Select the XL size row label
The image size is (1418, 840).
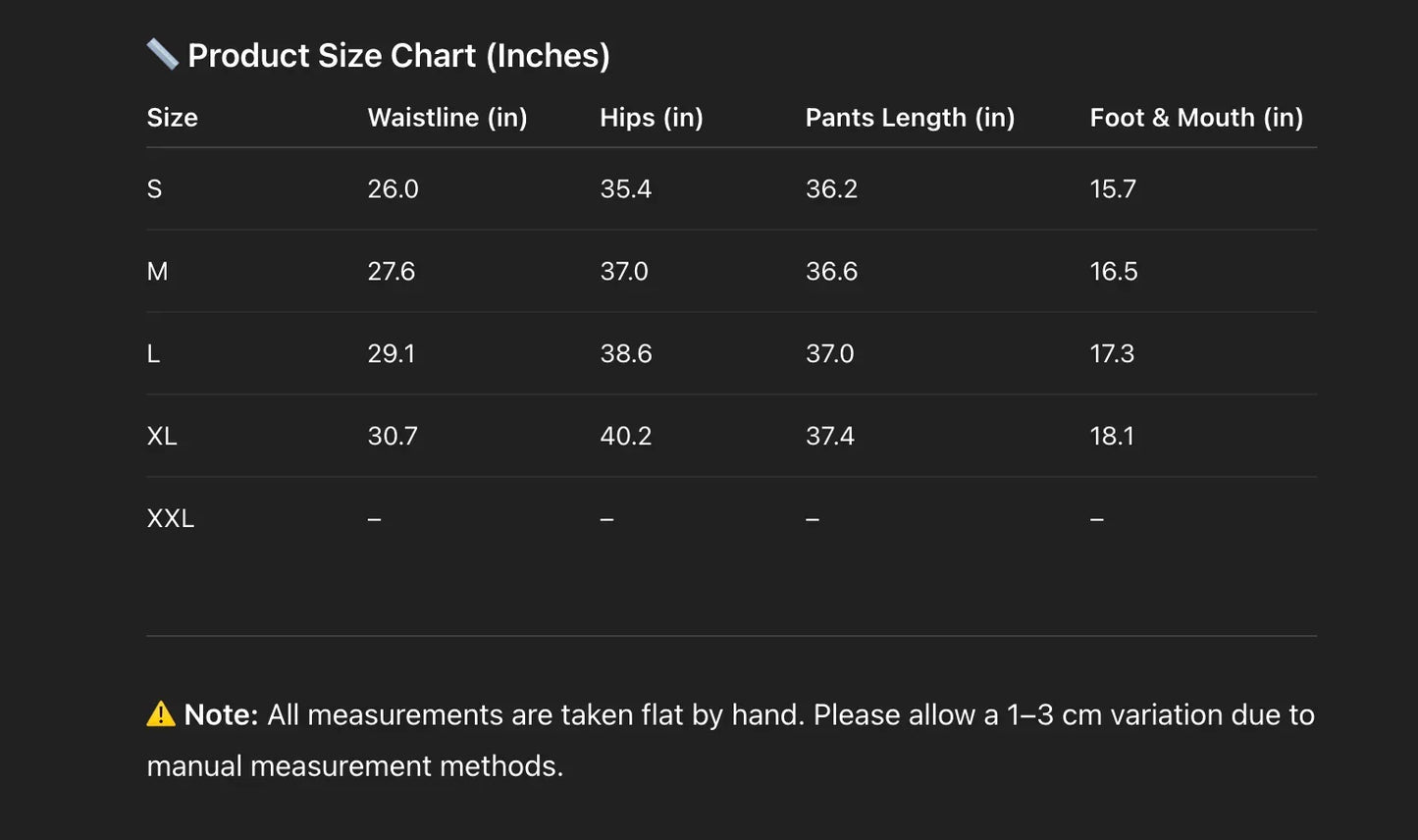click(x=162, y=437)
